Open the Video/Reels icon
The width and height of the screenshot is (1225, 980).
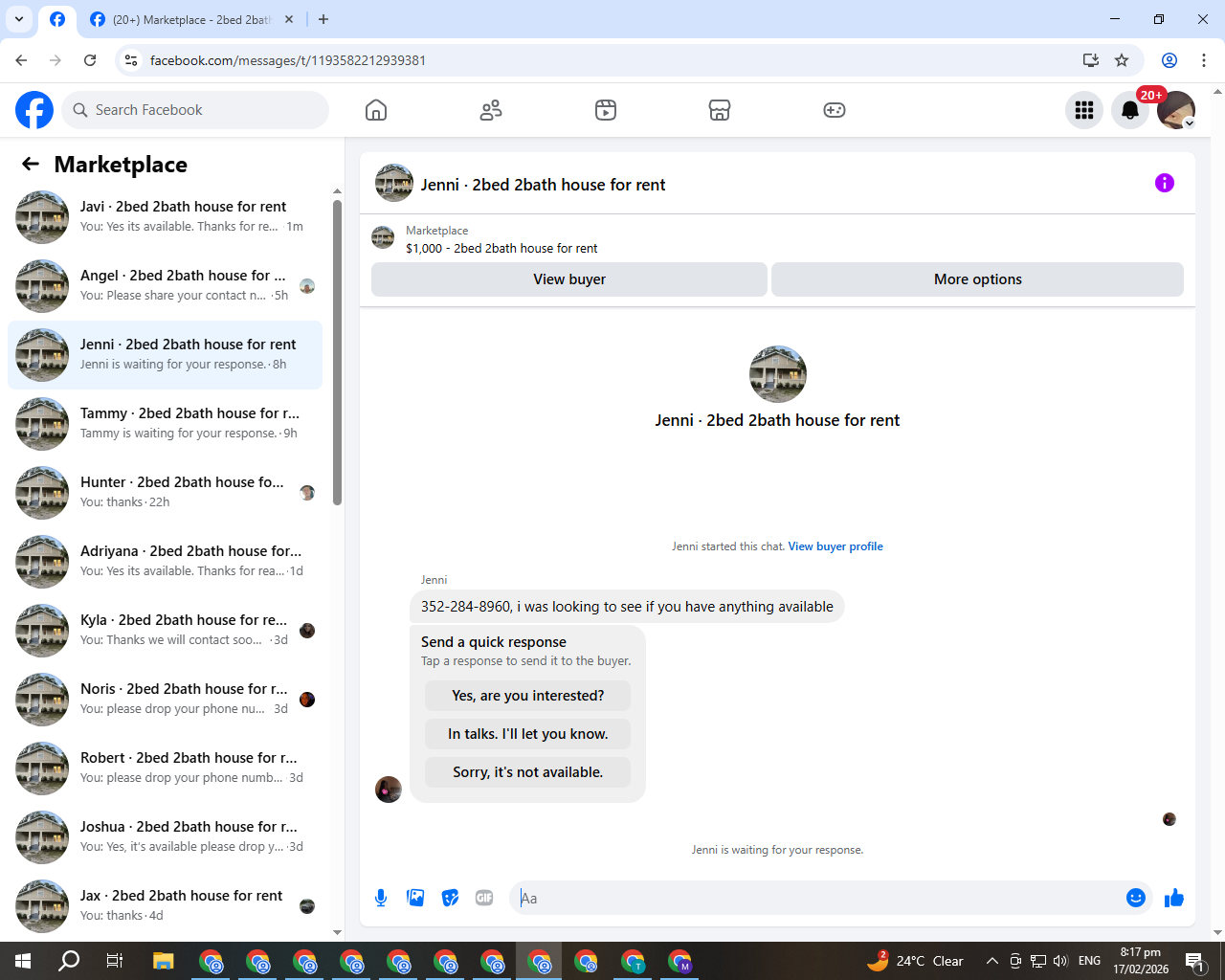(x=606, y=110)
